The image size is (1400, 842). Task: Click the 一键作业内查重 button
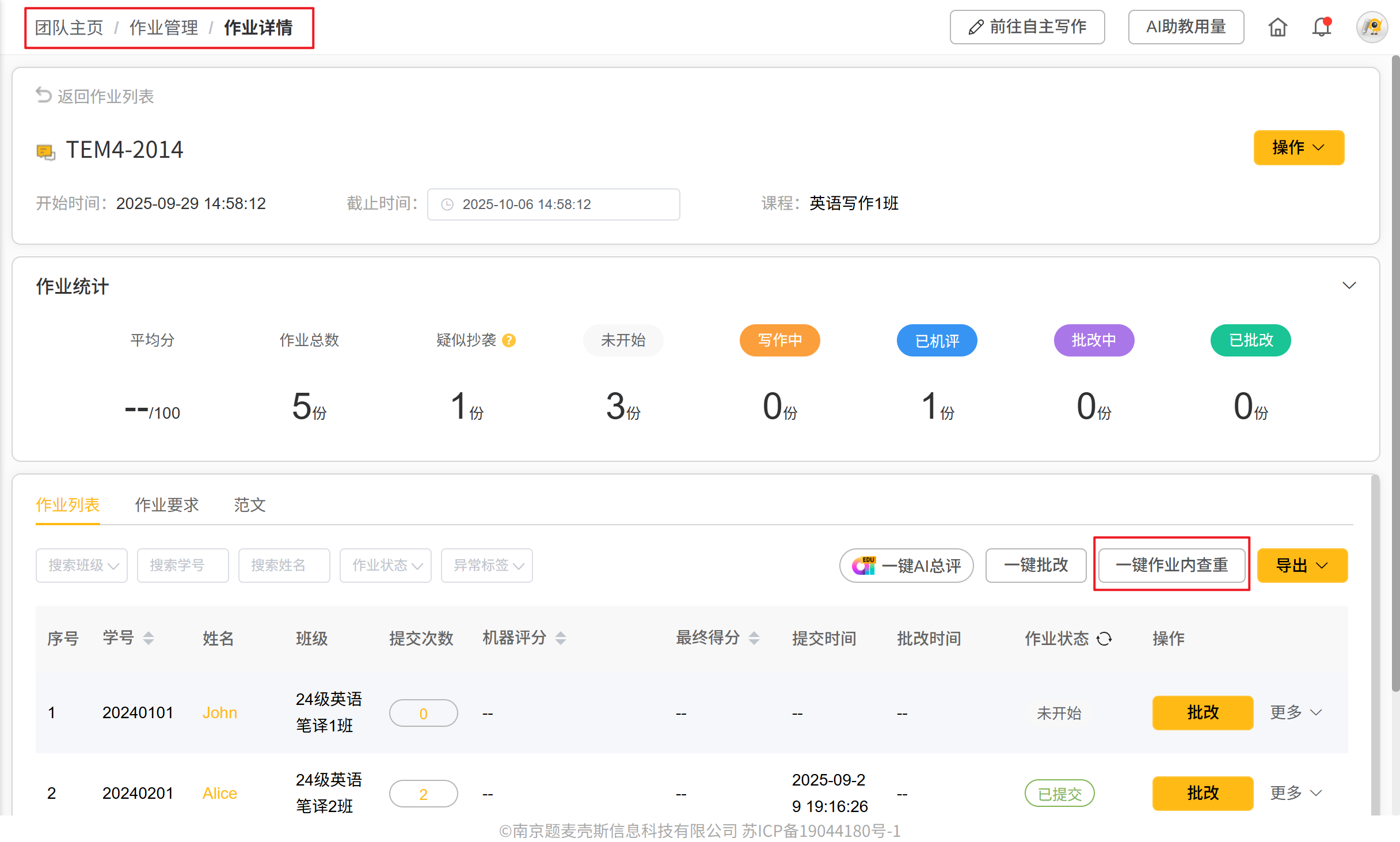tap(1171, 565)
